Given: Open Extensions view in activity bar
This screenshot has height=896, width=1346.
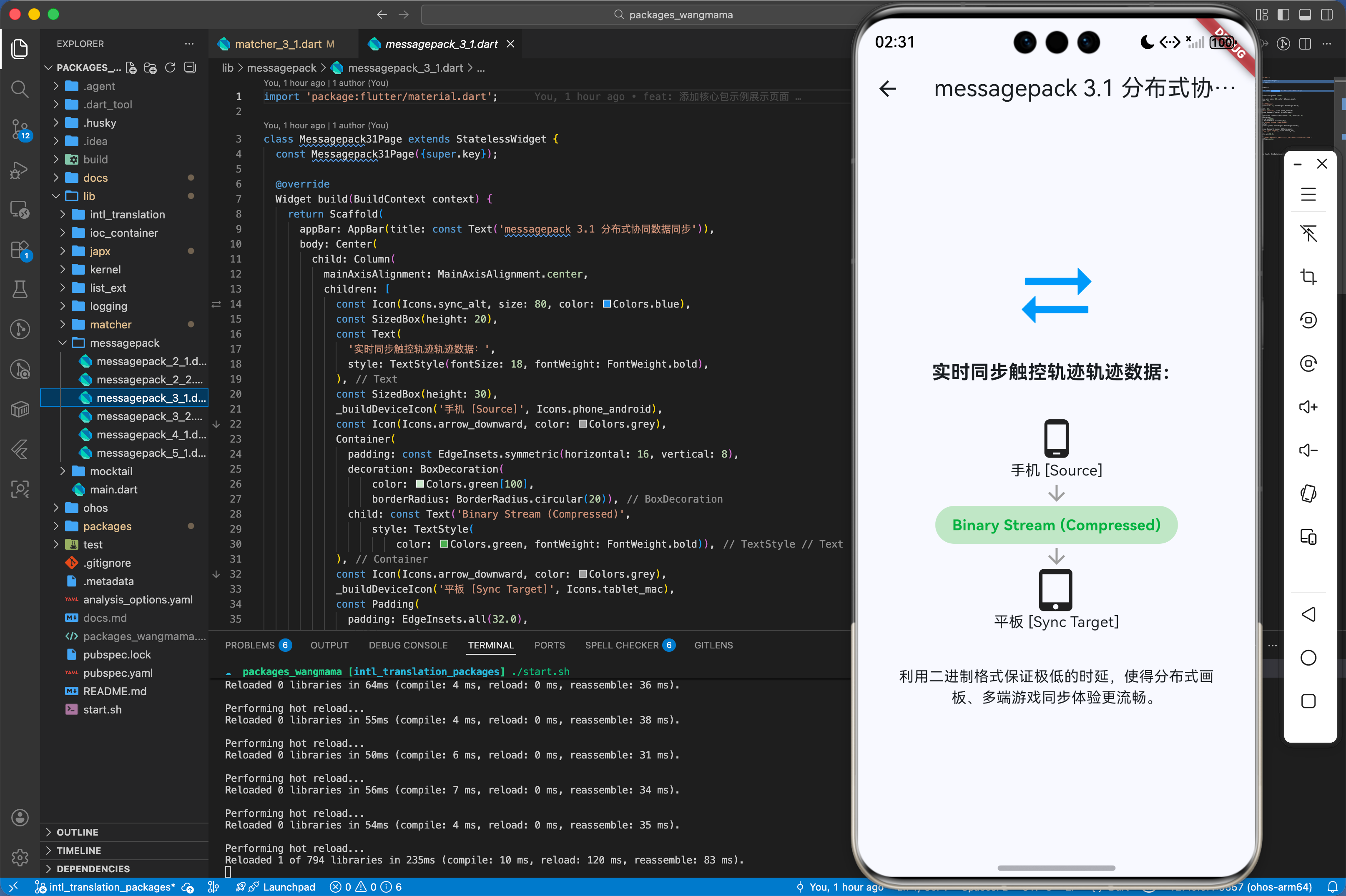Looking at the screenshot, I should point(20,250).
